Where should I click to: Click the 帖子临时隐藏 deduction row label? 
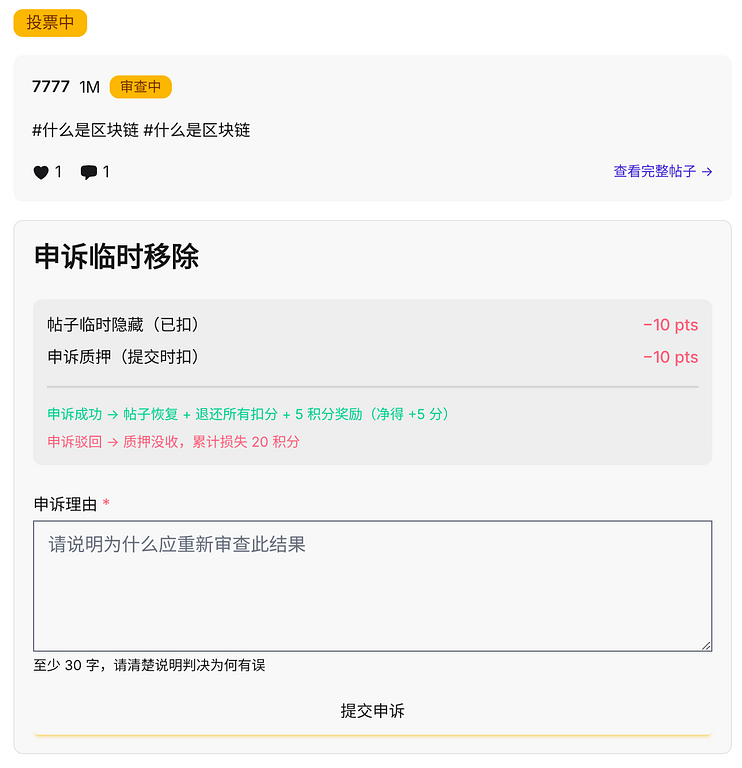tap(124, 325)
